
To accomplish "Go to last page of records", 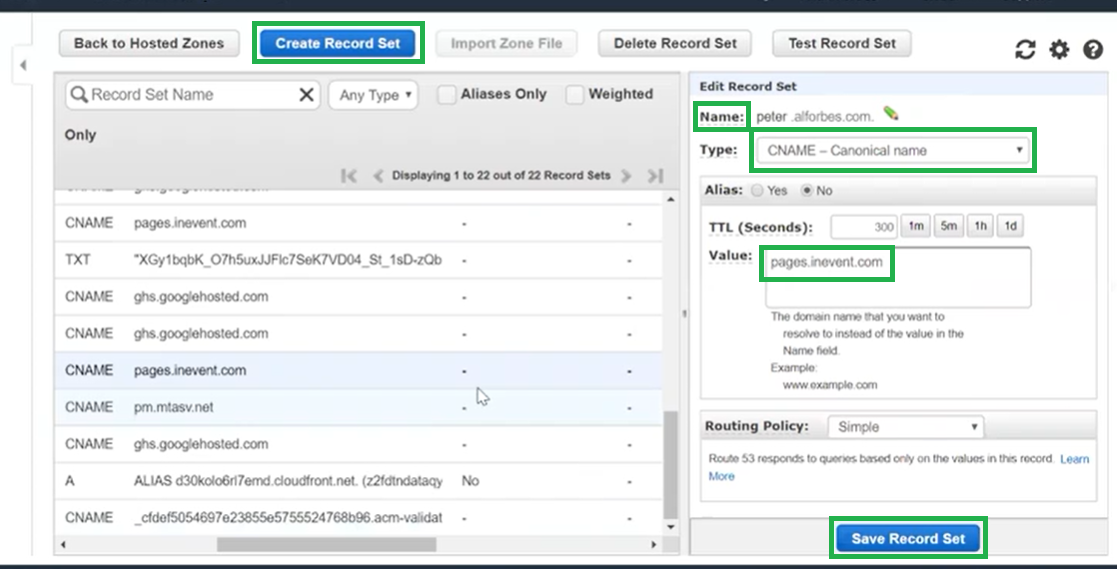I will (655, 176).
